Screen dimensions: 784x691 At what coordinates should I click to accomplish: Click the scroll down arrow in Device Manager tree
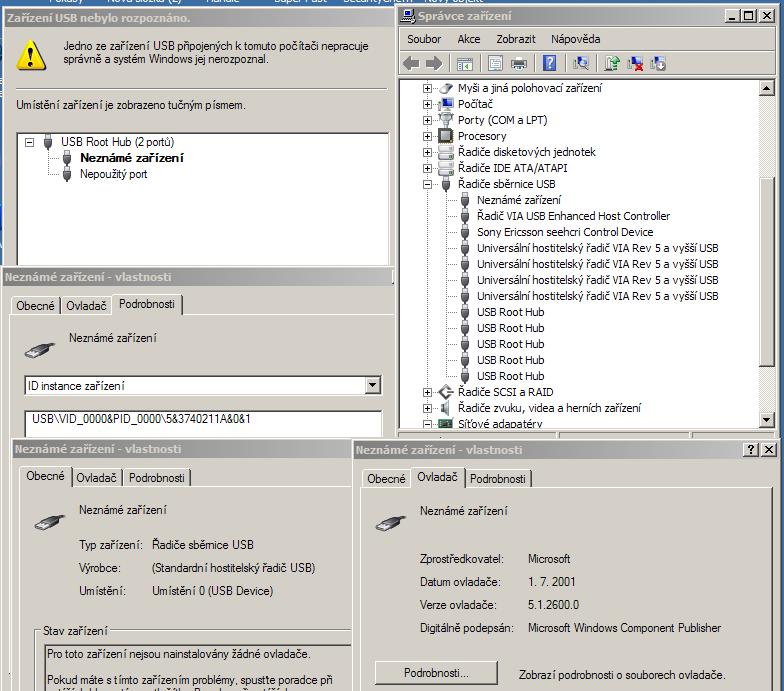[x=766, y=420]
